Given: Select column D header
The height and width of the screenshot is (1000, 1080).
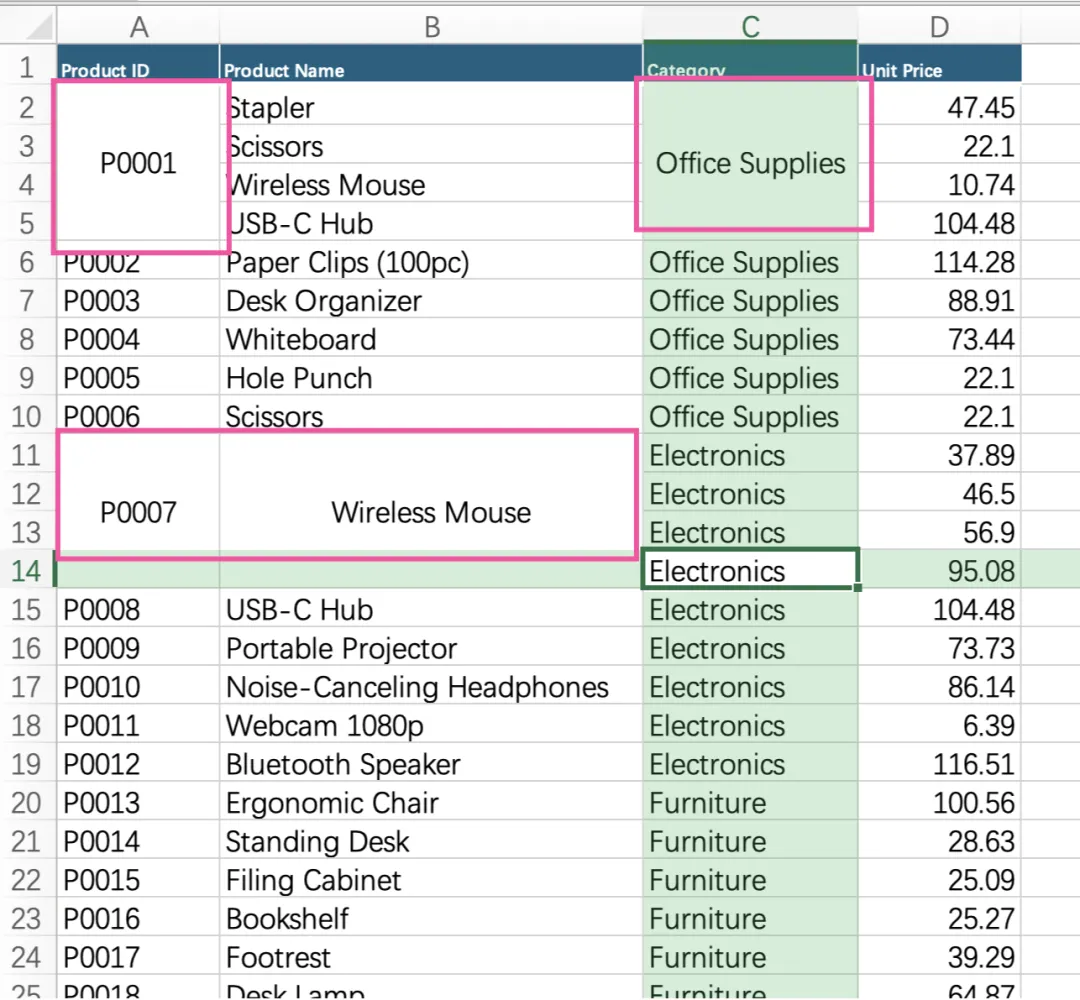Looking at the screenshot, I should pos(939,26).
